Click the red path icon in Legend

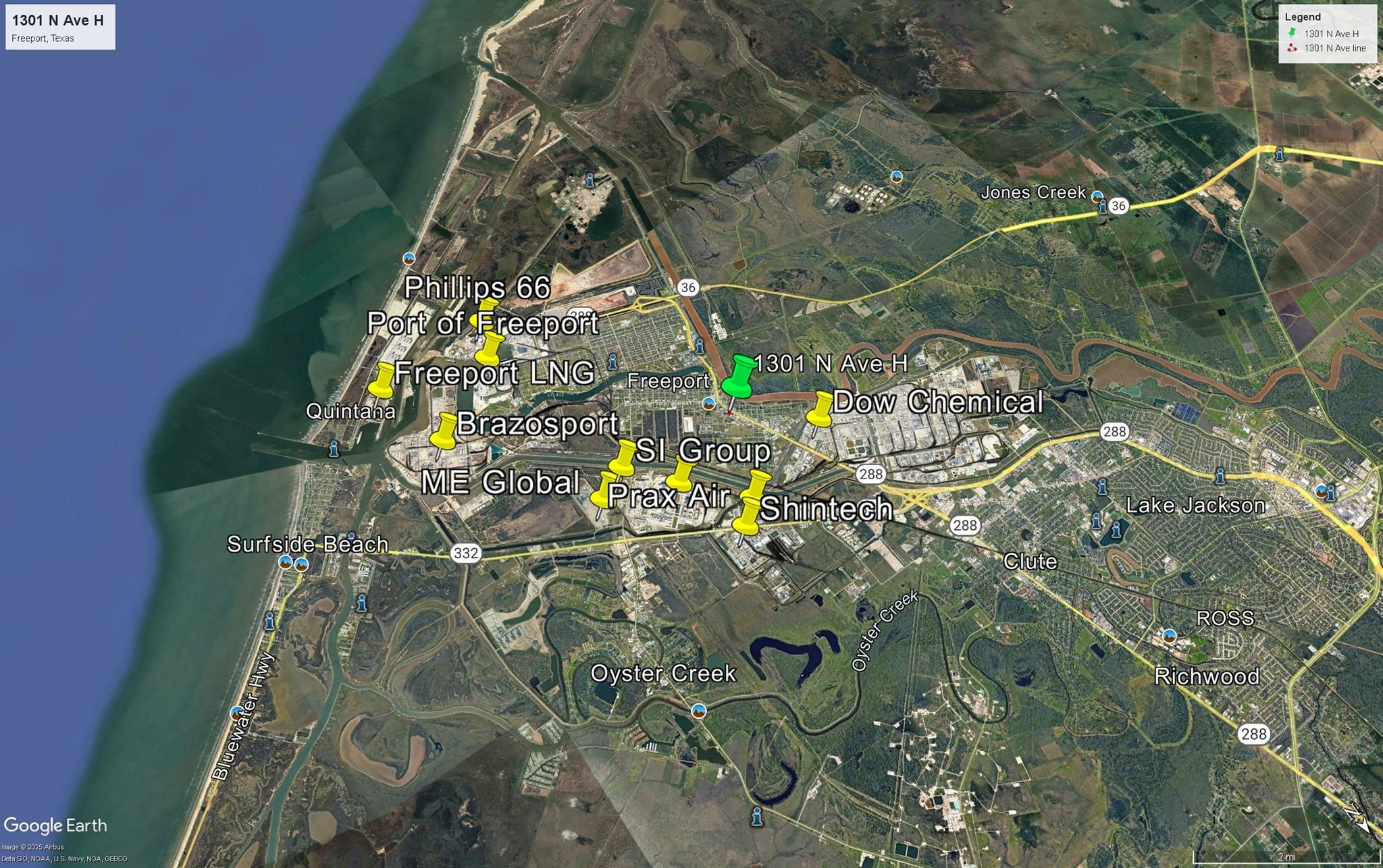(x=1292, y=48)
